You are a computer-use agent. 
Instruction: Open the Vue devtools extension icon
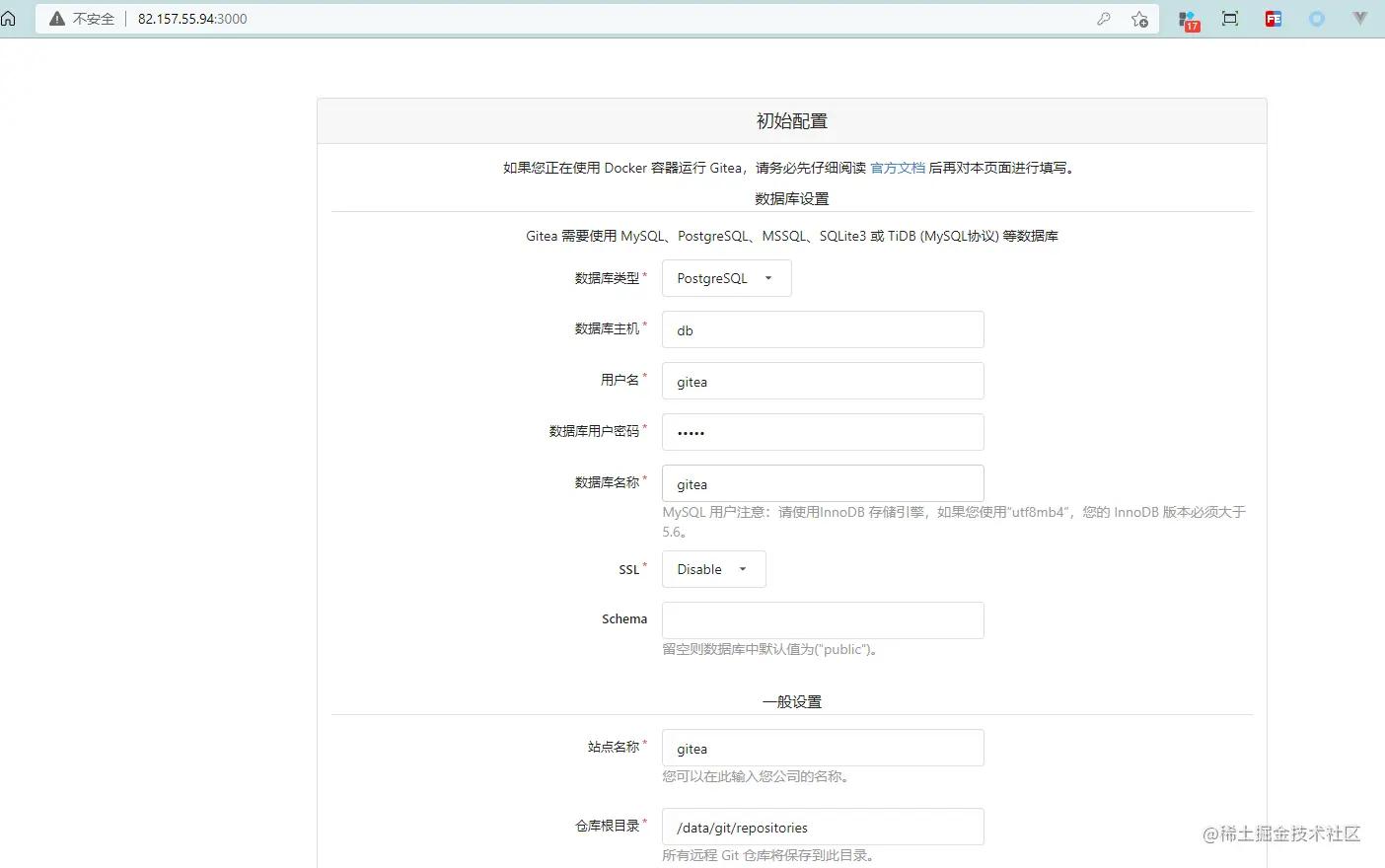1360,19
